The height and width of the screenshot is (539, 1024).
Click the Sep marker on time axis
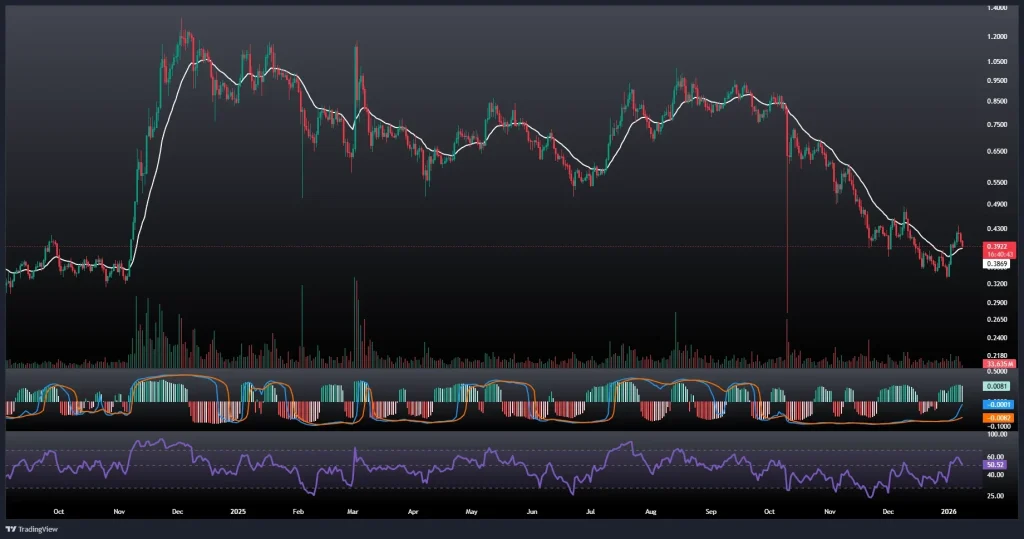pyautogui.click(x=711, y=509)
